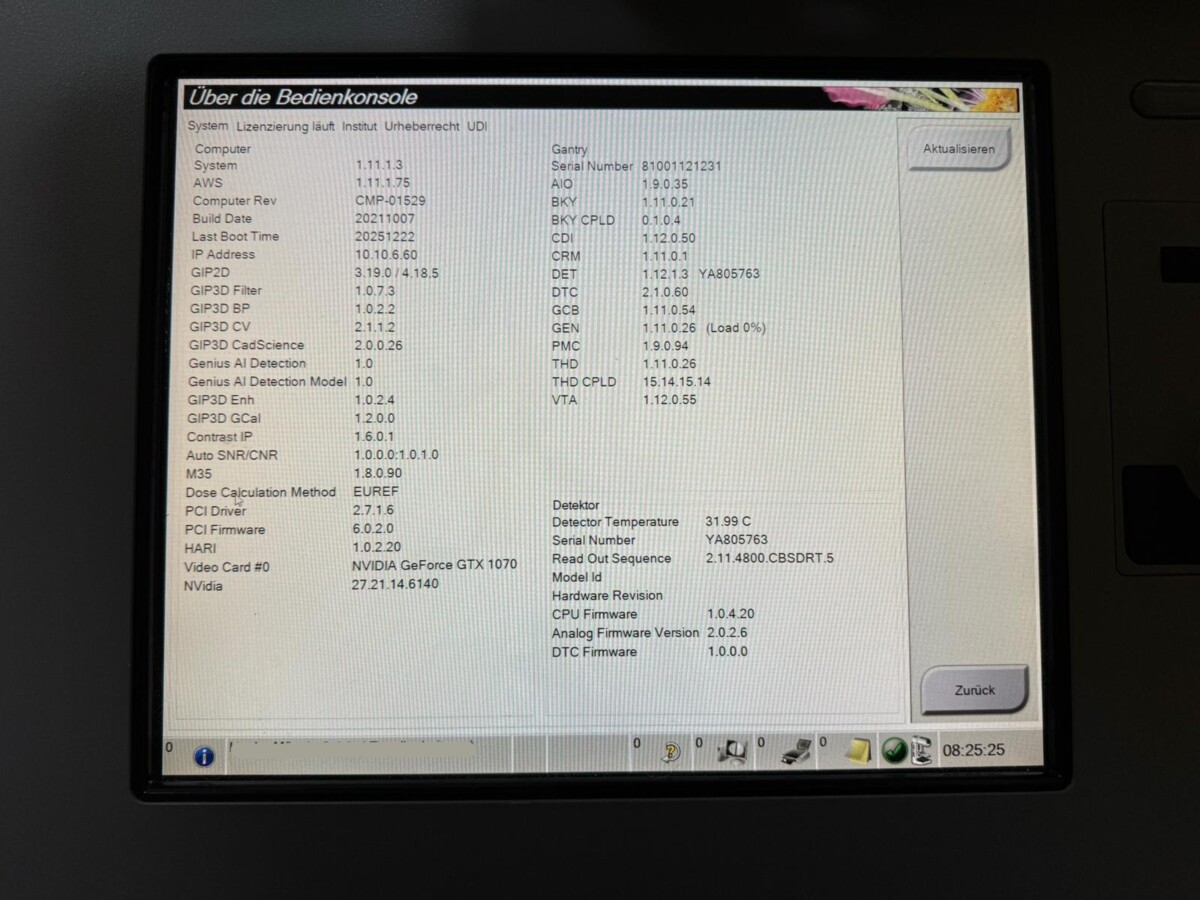Select the Institut tab
The image size is (1200, 900).
pyautogui.click(x=359, y=126)
